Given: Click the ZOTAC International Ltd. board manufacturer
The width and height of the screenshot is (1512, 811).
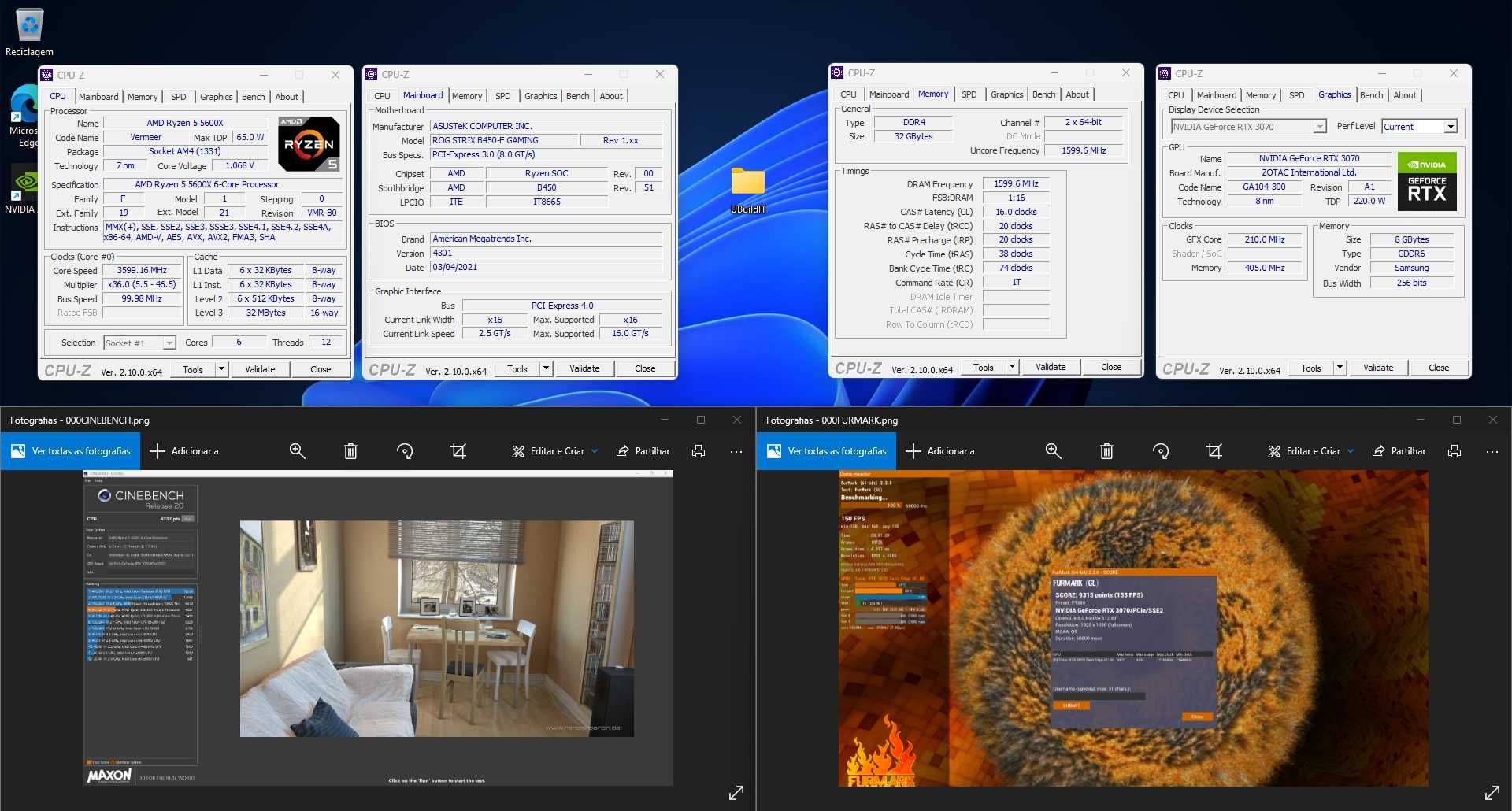Looking at the screenshot, I should click(x=1309, y=172).
